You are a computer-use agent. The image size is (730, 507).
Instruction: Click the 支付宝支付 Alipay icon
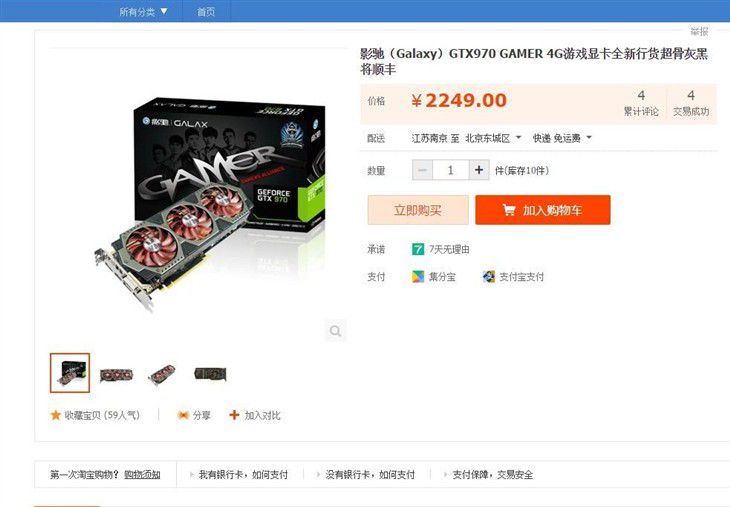(489, 277)
